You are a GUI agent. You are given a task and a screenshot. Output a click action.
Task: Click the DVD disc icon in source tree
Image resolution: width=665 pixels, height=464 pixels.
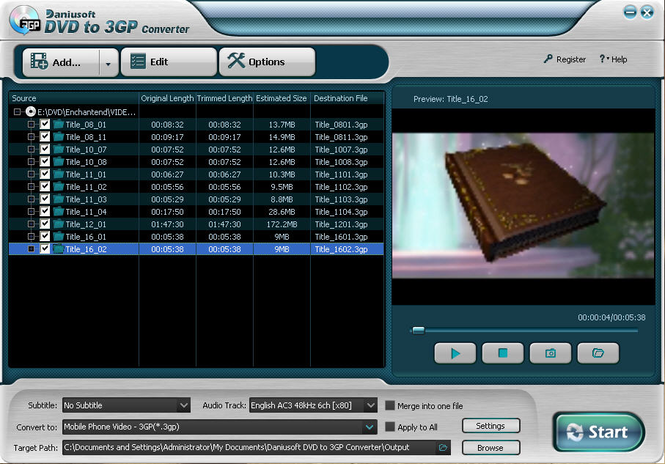click(31, 112)
